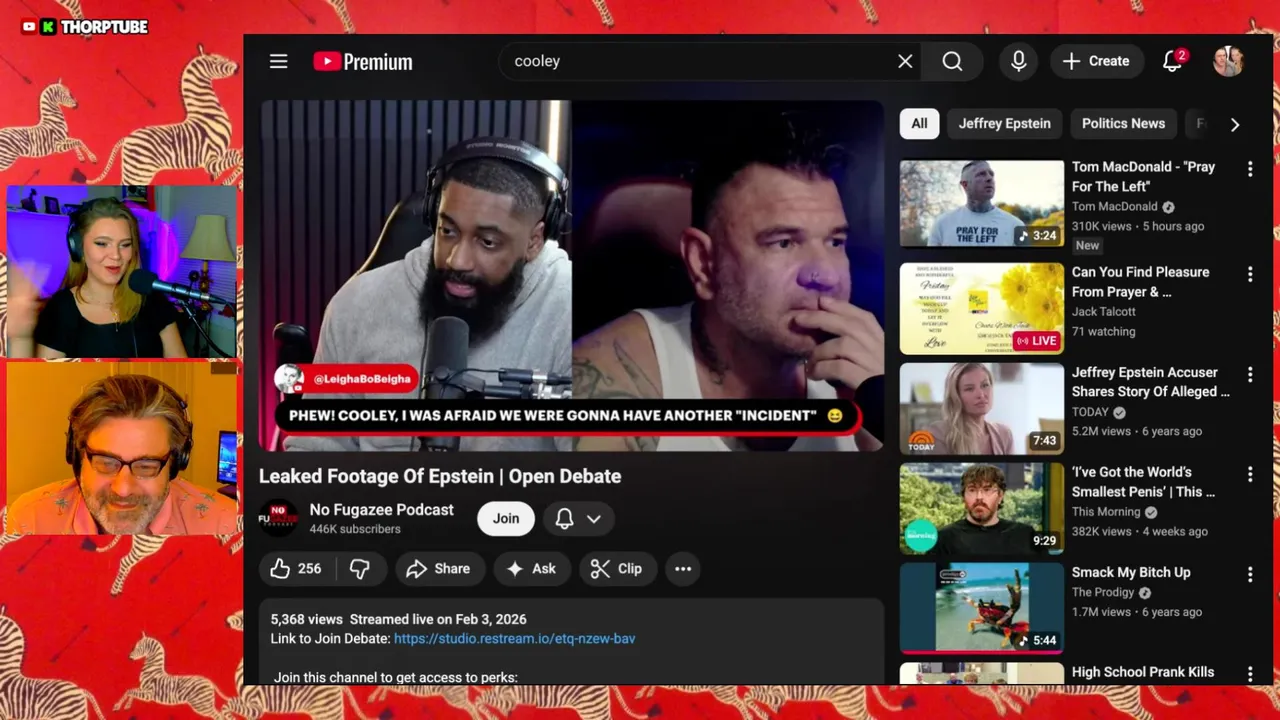The width and height of the screenshot is (1280, 720).
Task: Click the Jack Talcott channel name
Action: 1103,311
